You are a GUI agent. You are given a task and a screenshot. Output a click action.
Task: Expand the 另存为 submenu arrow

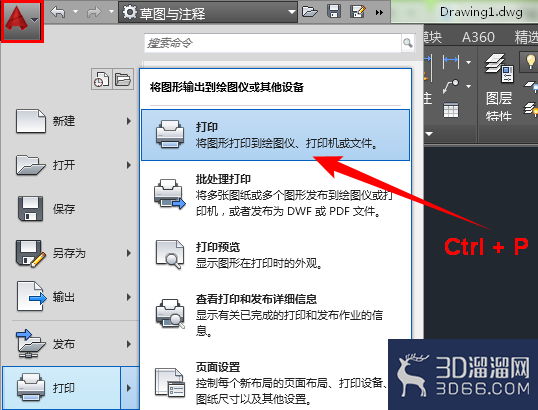[x=129, y=253]
